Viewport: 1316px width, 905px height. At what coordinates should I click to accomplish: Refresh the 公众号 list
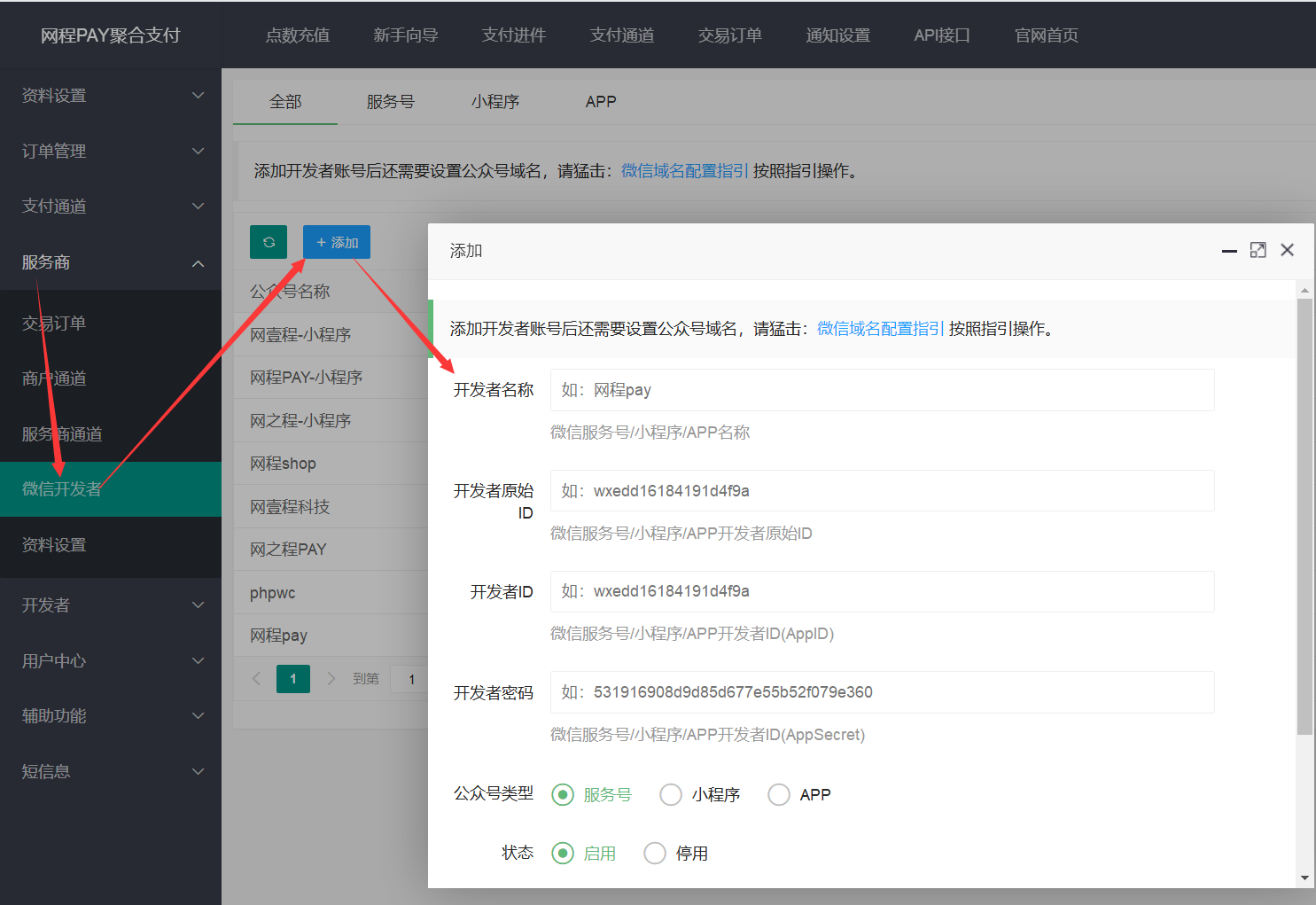(268, 241)
